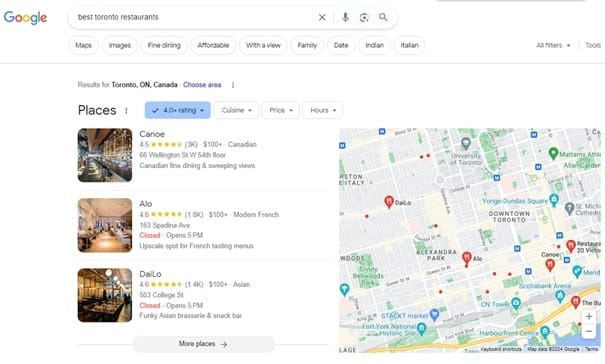Click the Alo restaurant photo
The image size is (605, 364).
pos(105,225)
